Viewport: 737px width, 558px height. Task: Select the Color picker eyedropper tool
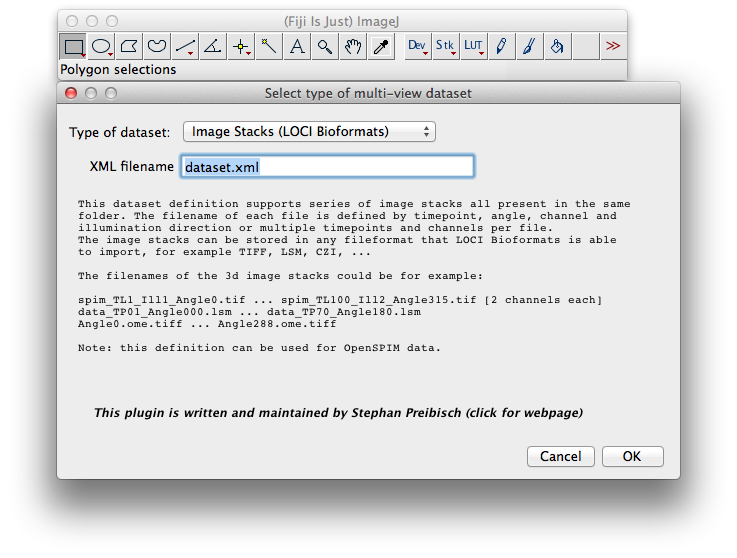381,46
